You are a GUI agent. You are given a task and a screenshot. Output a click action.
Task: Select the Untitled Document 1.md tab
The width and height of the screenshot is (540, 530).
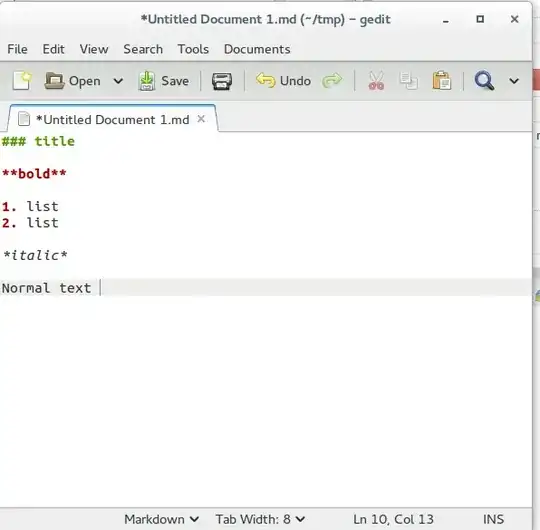point(113,120)
